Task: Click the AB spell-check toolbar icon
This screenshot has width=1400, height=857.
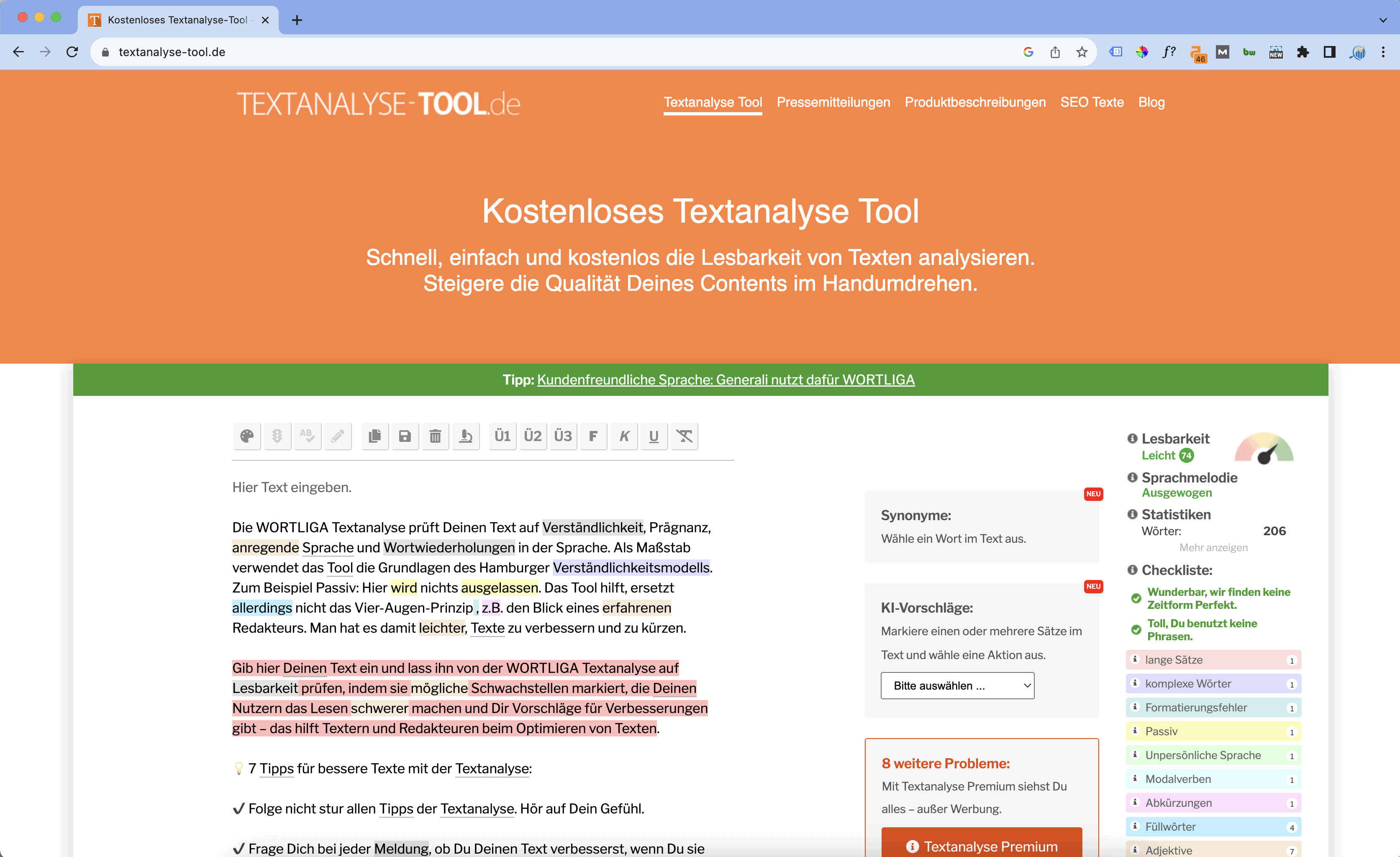Action: pos(308,436)
